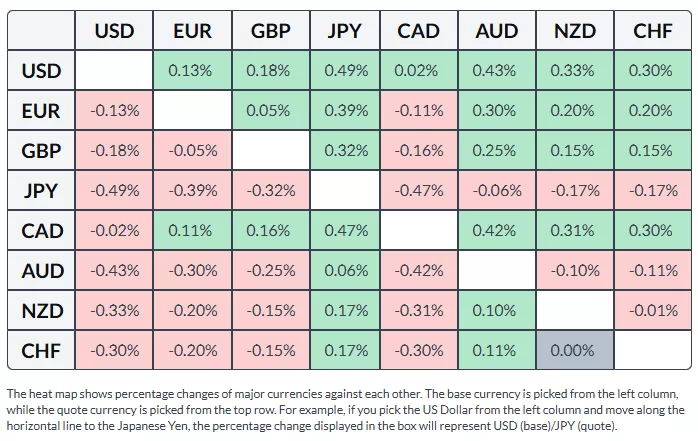Click the NZD/CHF cell showing -0.01%
698x441 pixels.
653,311
